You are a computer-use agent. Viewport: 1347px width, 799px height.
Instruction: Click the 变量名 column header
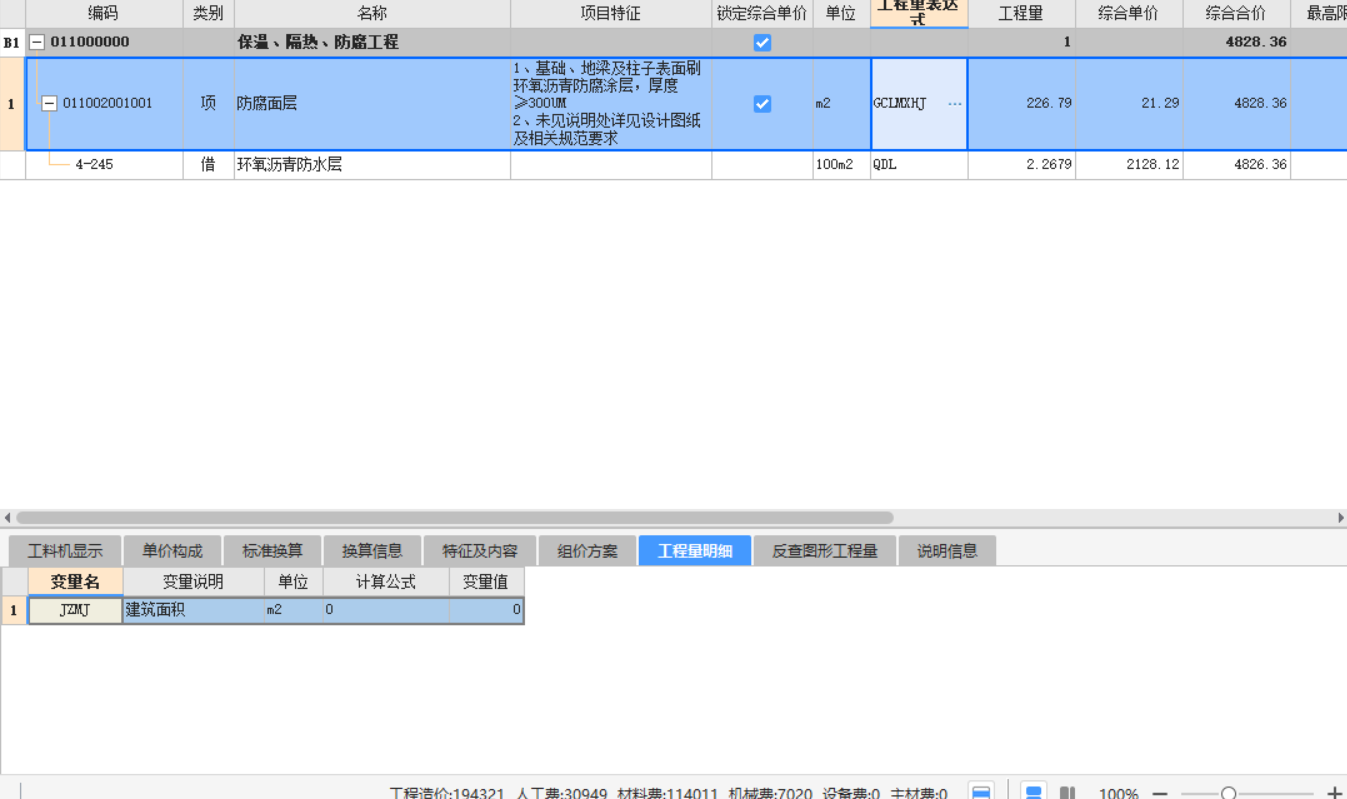(x=76, y=582)
